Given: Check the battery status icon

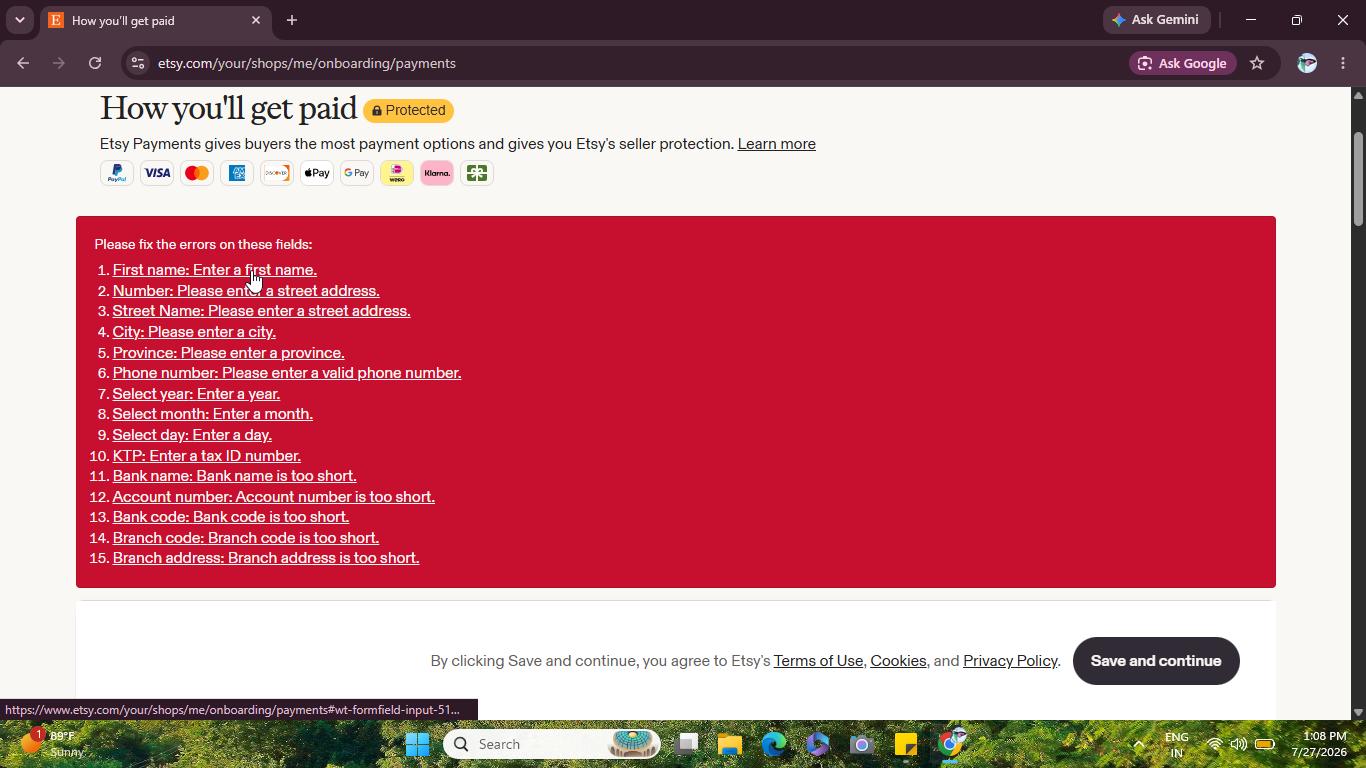Looking at the screenshot, I should tap(1265, 744).
